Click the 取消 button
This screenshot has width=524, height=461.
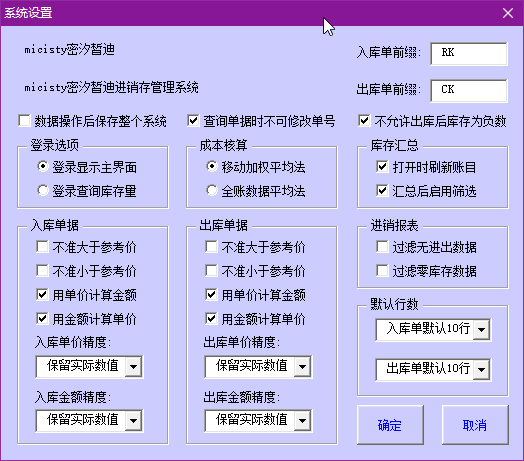[475, 425]
